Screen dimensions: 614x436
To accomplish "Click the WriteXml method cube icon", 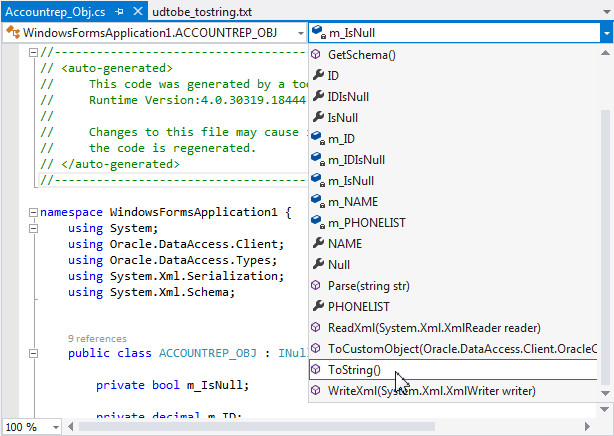I will pos(316,391).
